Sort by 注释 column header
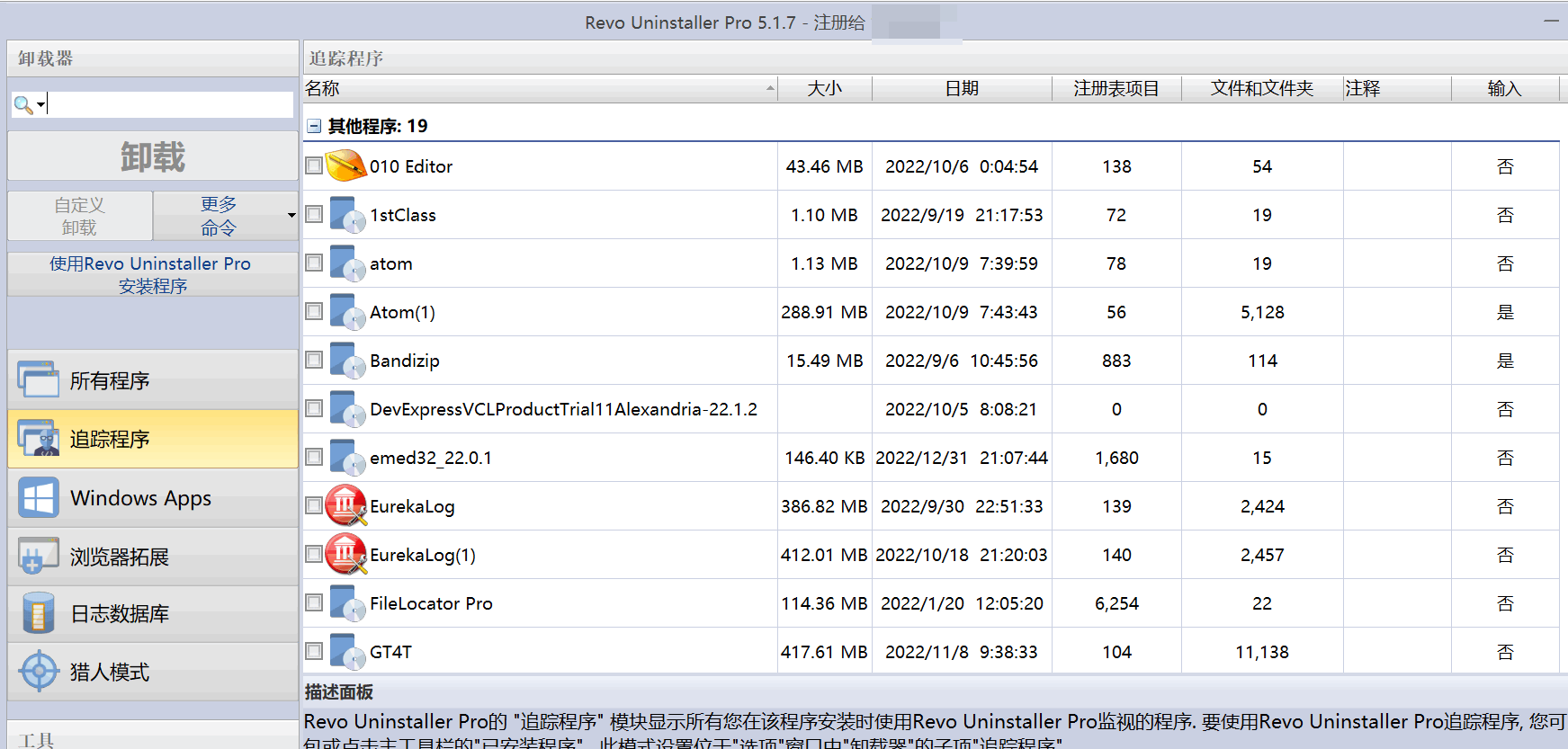This screenshot has width=1568, height=749. coord(1397,88)
